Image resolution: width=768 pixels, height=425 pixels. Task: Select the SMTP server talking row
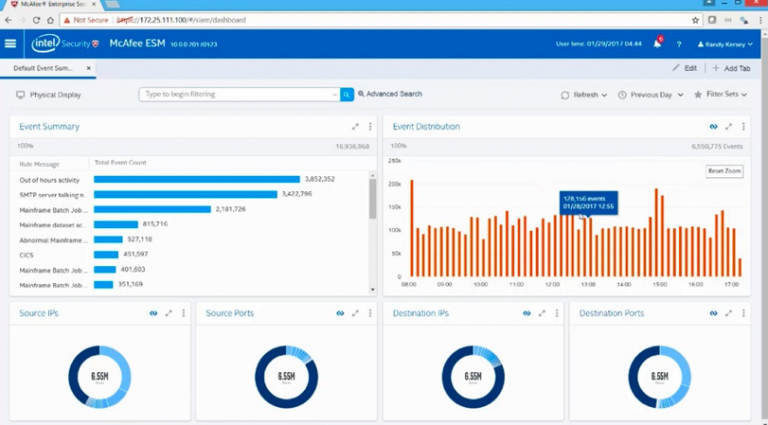click(x=189, y=195)
